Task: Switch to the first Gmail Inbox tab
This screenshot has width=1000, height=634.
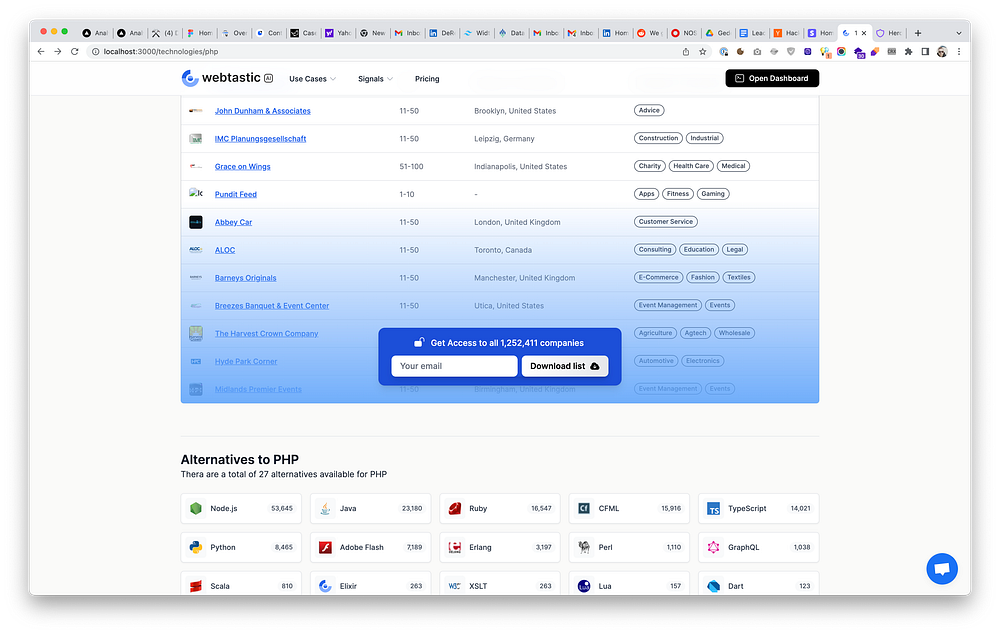Action: [407, 33]
